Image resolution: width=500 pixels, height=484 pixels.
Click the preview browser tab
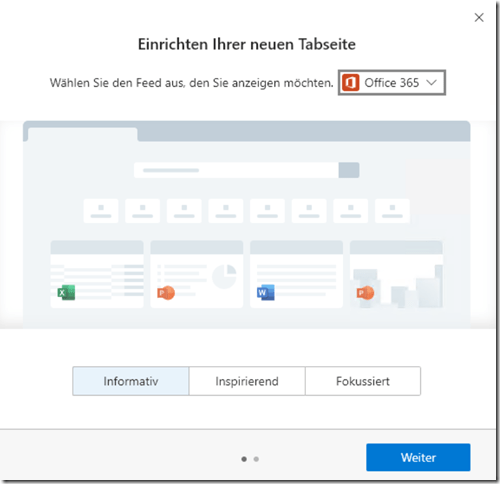click(83, 134)
